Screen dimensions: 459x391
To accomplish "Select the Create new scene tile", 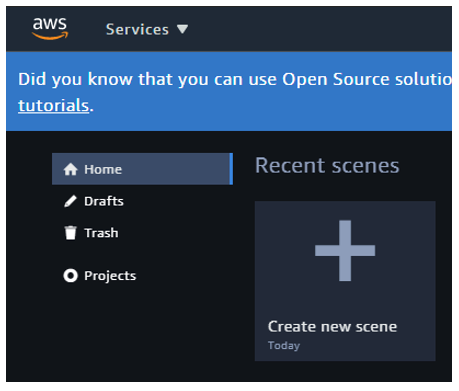I will [345, 281].
